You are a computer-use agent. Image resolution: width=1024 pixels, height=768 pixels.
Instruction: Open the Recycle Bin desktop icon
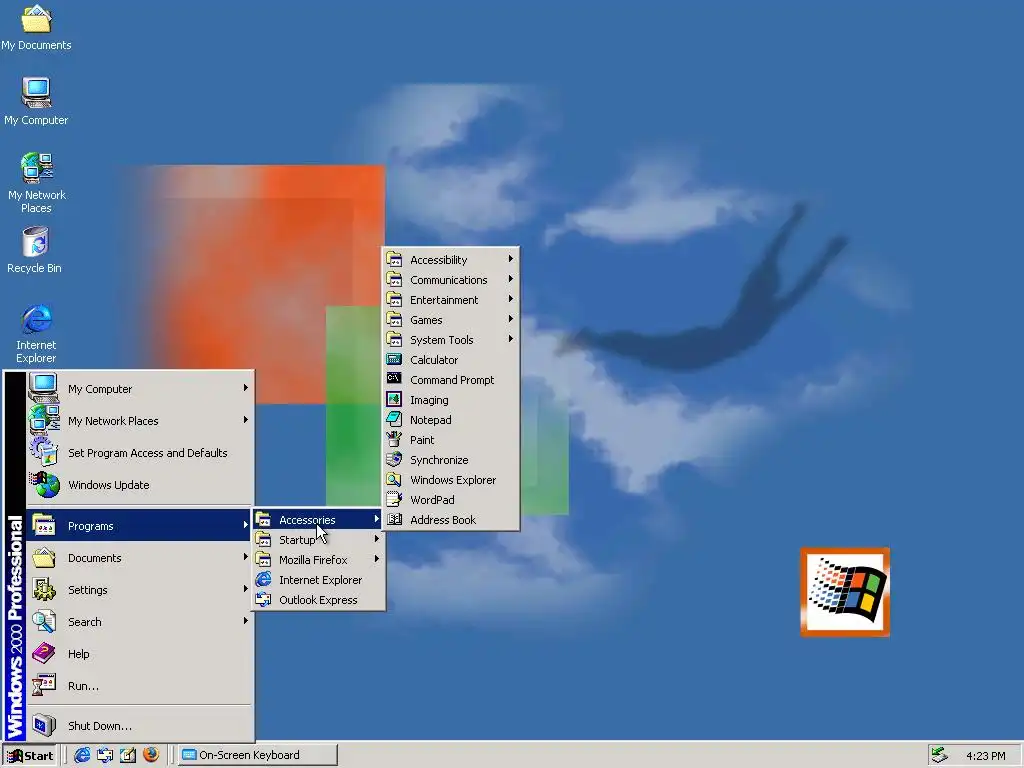tap(35, 249)
